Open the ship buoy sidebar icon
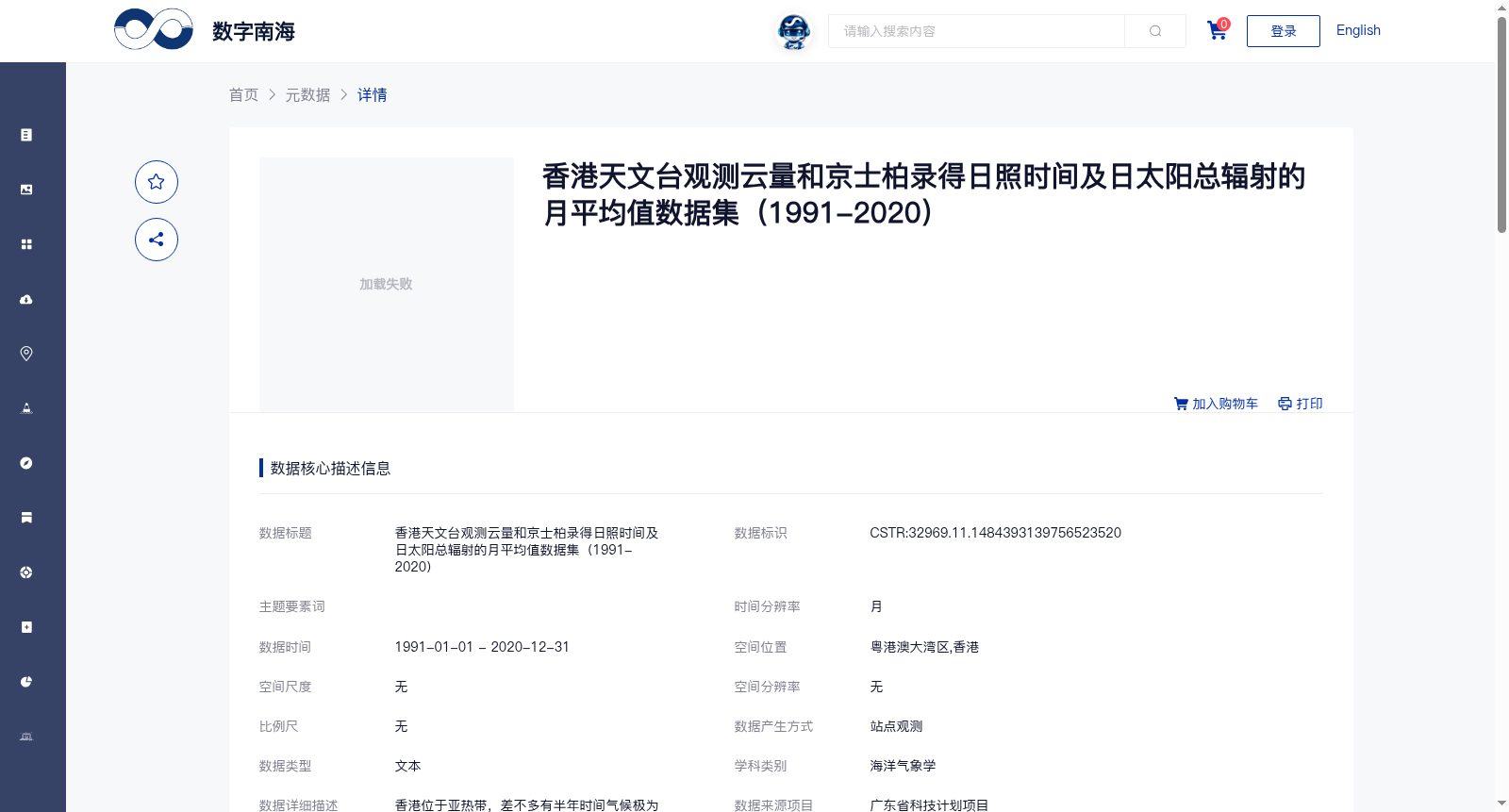Screen dimensions: 1509x812 point(26,408)
